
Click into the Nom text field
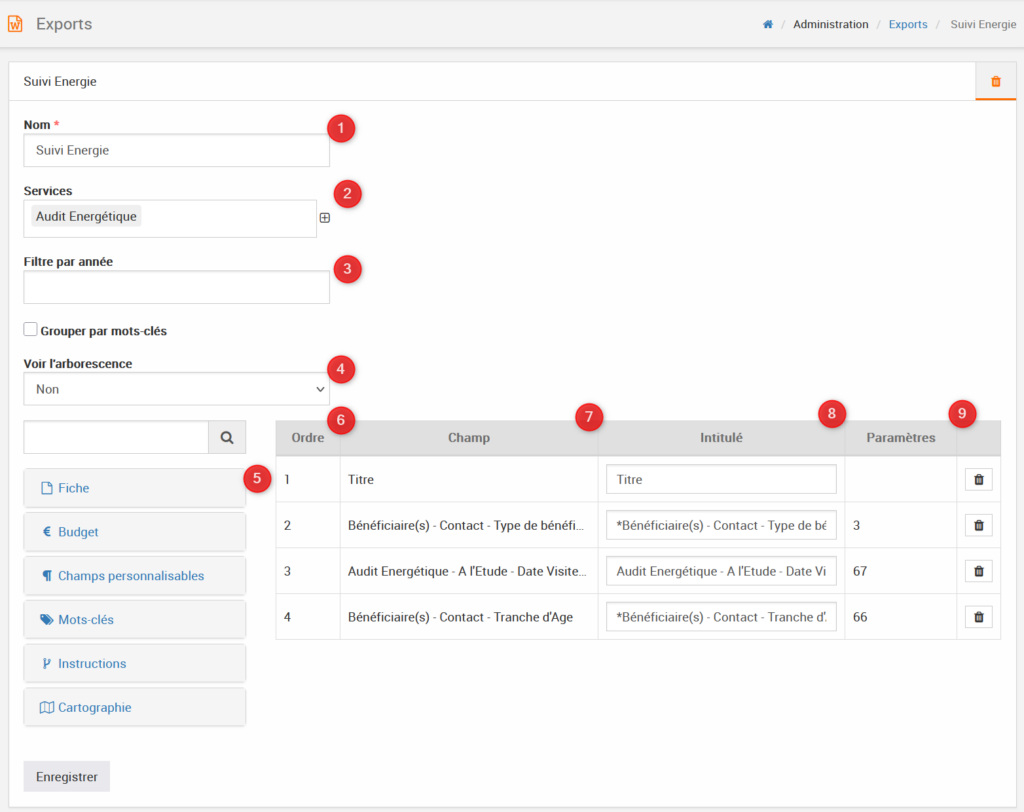tap(176, 151)
